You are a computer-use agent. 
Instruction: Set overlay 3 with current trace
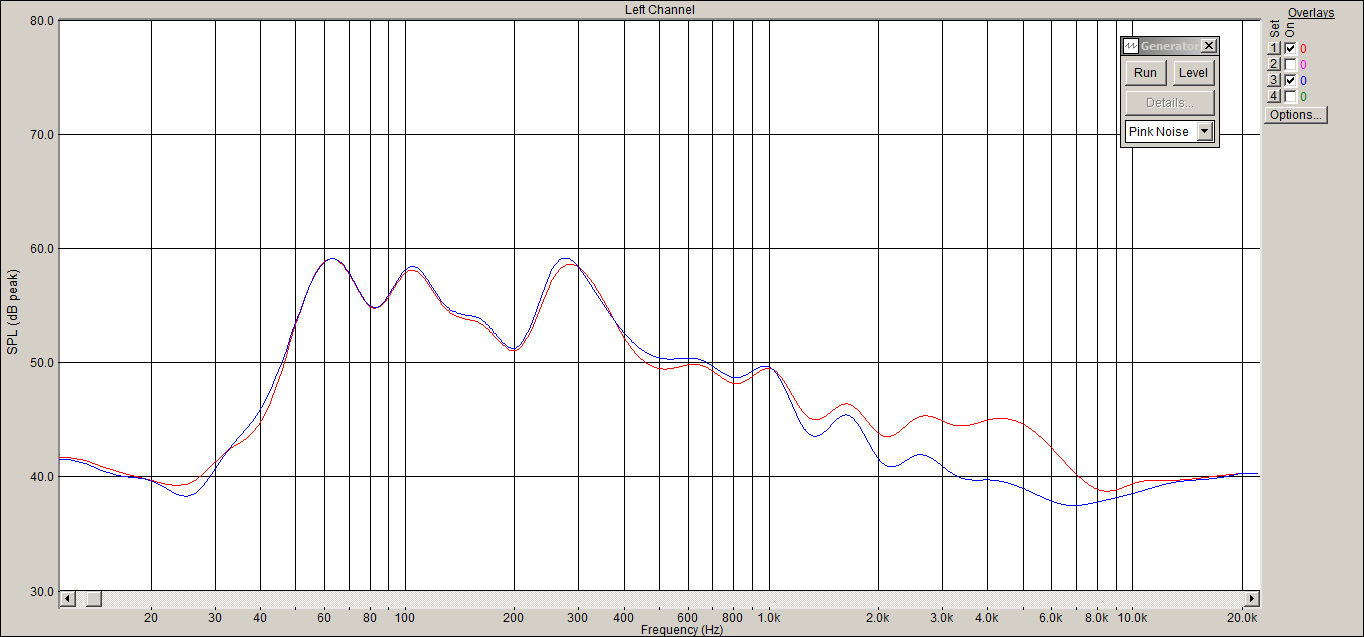tap(1274, 81)
